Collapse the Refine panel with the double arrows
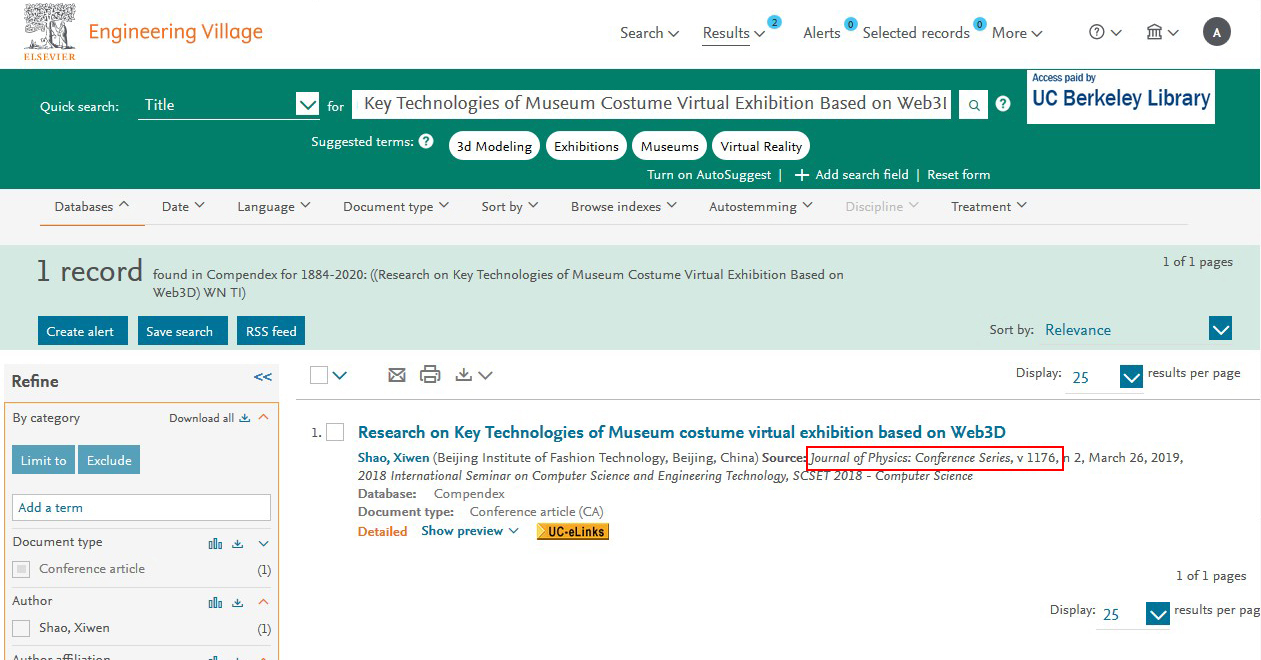This screenshot has width=1261, height=660. (263, 377)
